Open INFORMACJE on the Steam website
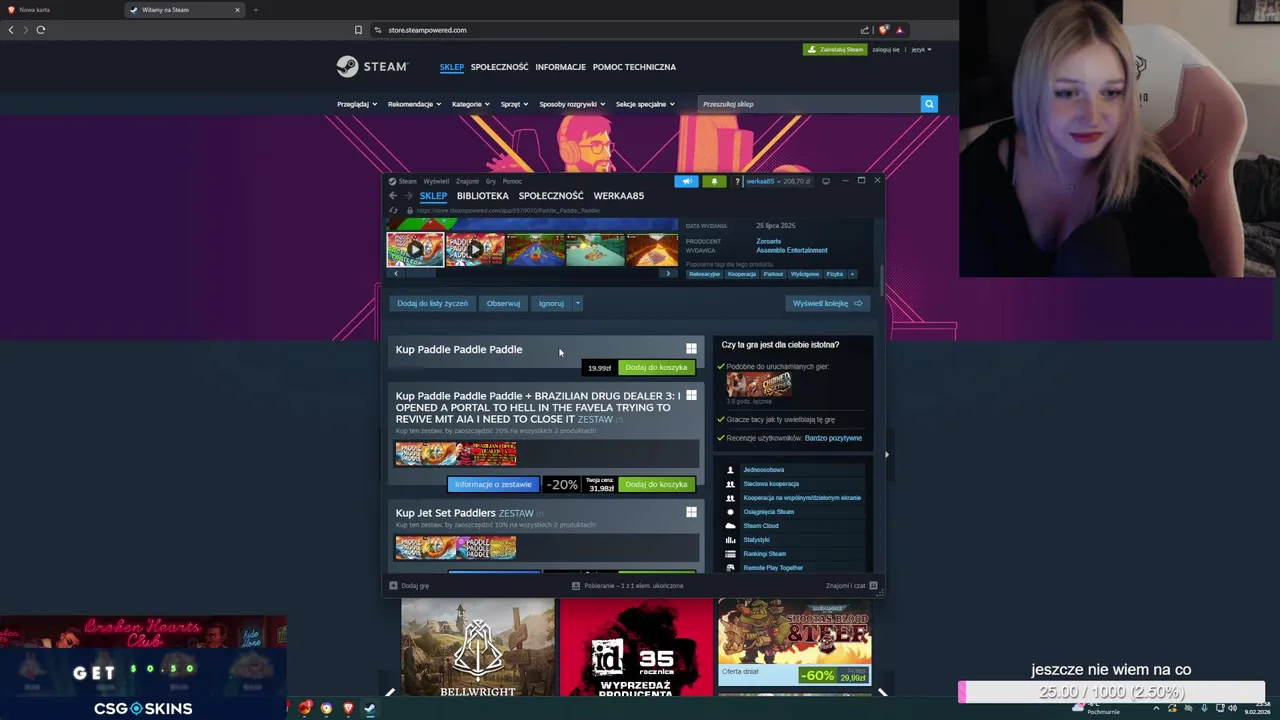Screen dimensions: 1280x720 point(560,67)
